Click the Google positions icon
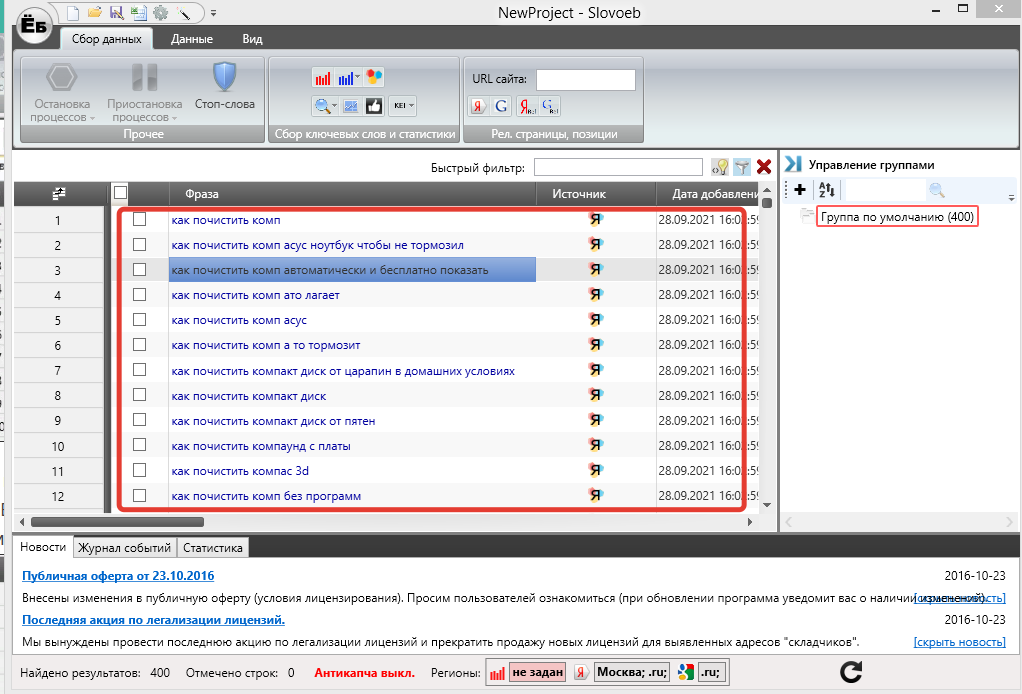 [550, 106]
